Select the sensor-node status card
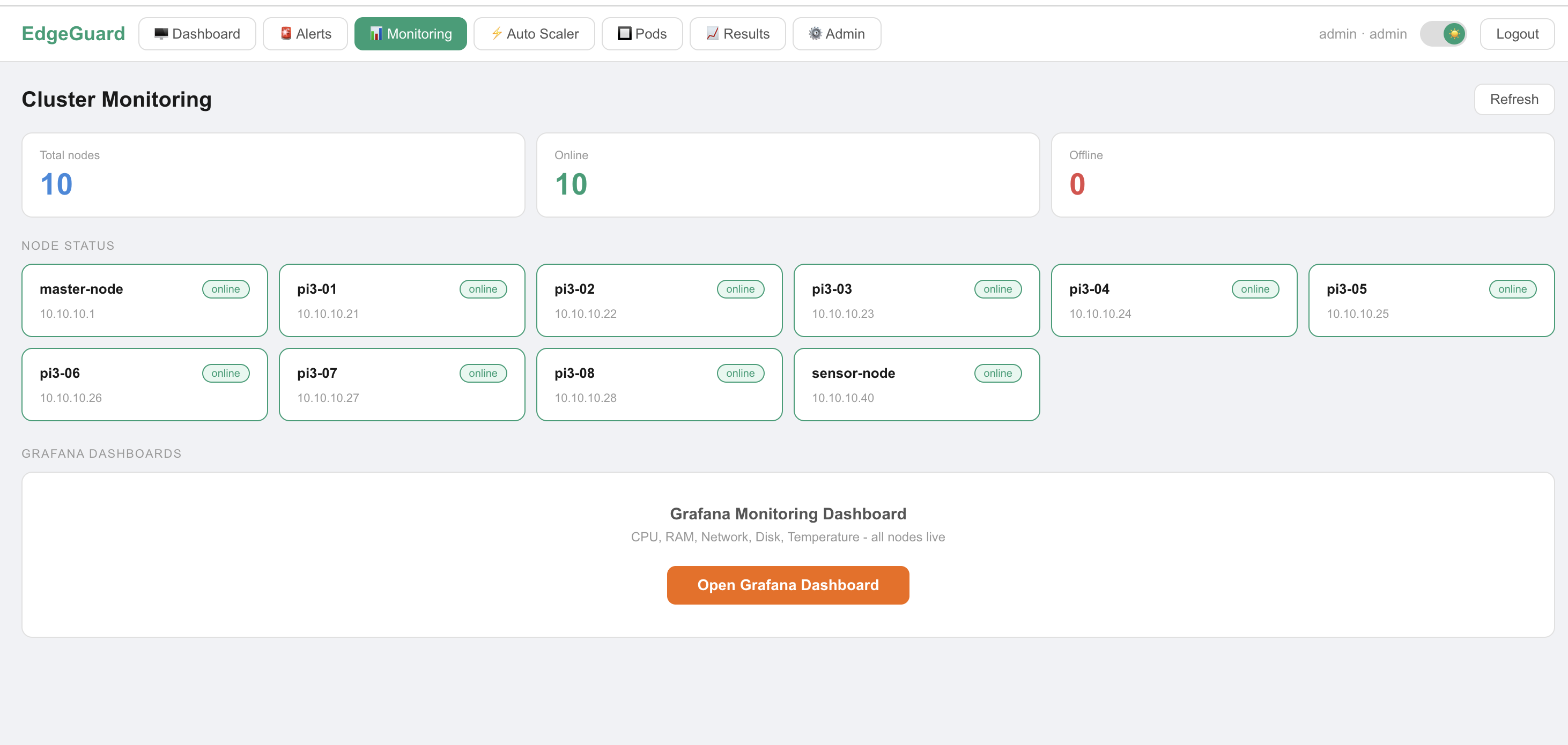Viewport: 1568px width, 745px height. 916,384
